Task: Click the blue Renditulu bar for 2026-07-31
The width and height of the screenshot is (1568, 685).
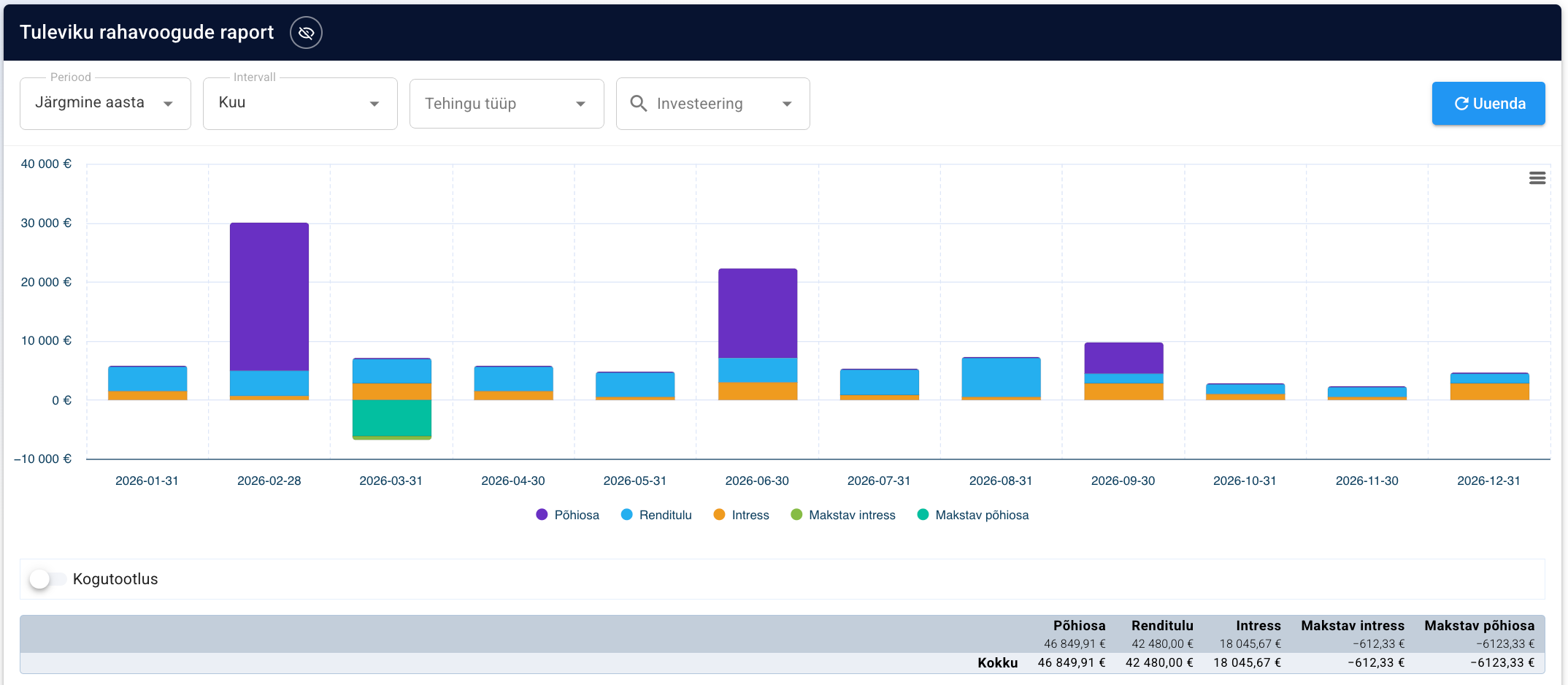Action: click(880, 383)
